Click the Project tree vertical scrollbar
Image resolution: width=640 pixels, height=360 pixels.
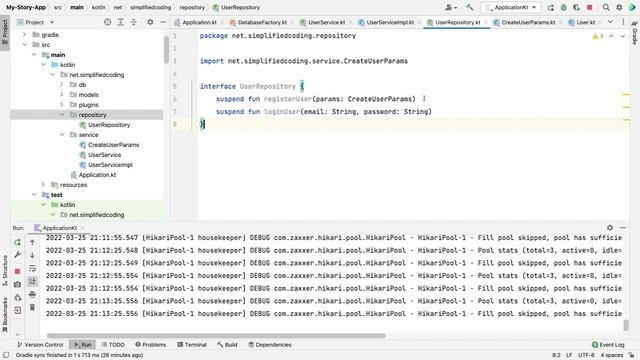[x=166, y=50]
